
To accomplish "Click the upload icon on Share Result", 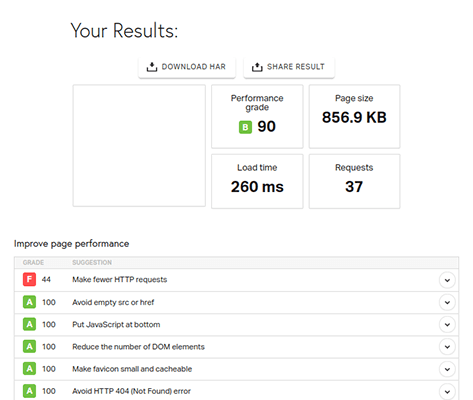I will coord(257,67).
